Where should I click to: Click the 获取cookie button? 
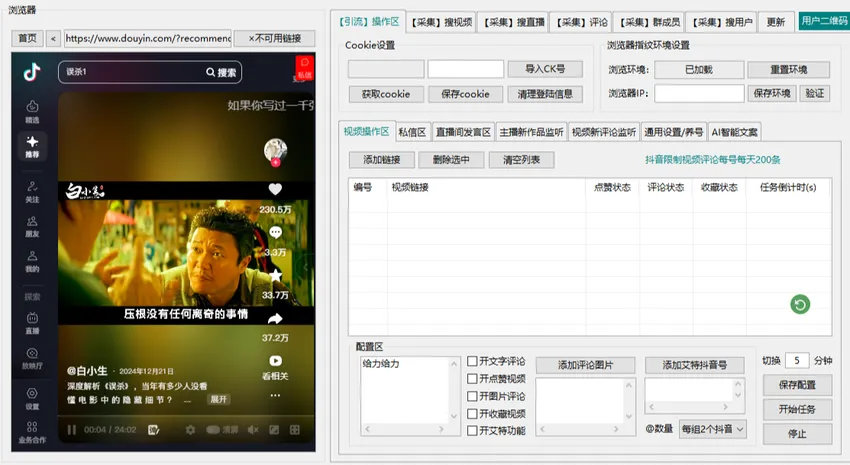click(x=386, y=94)
